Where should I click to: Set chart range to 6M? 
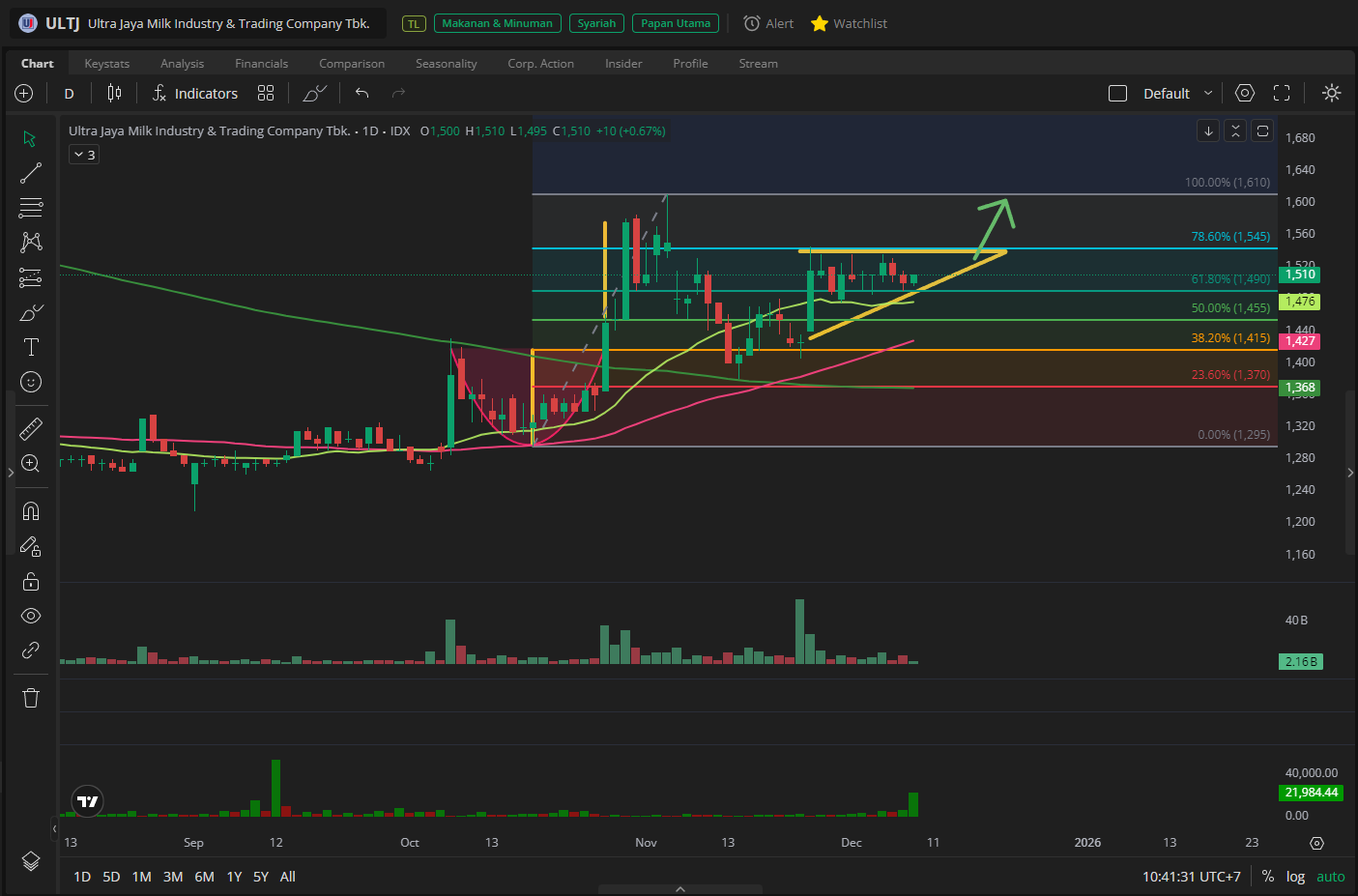pyautogui.click(x=204, y=877)
